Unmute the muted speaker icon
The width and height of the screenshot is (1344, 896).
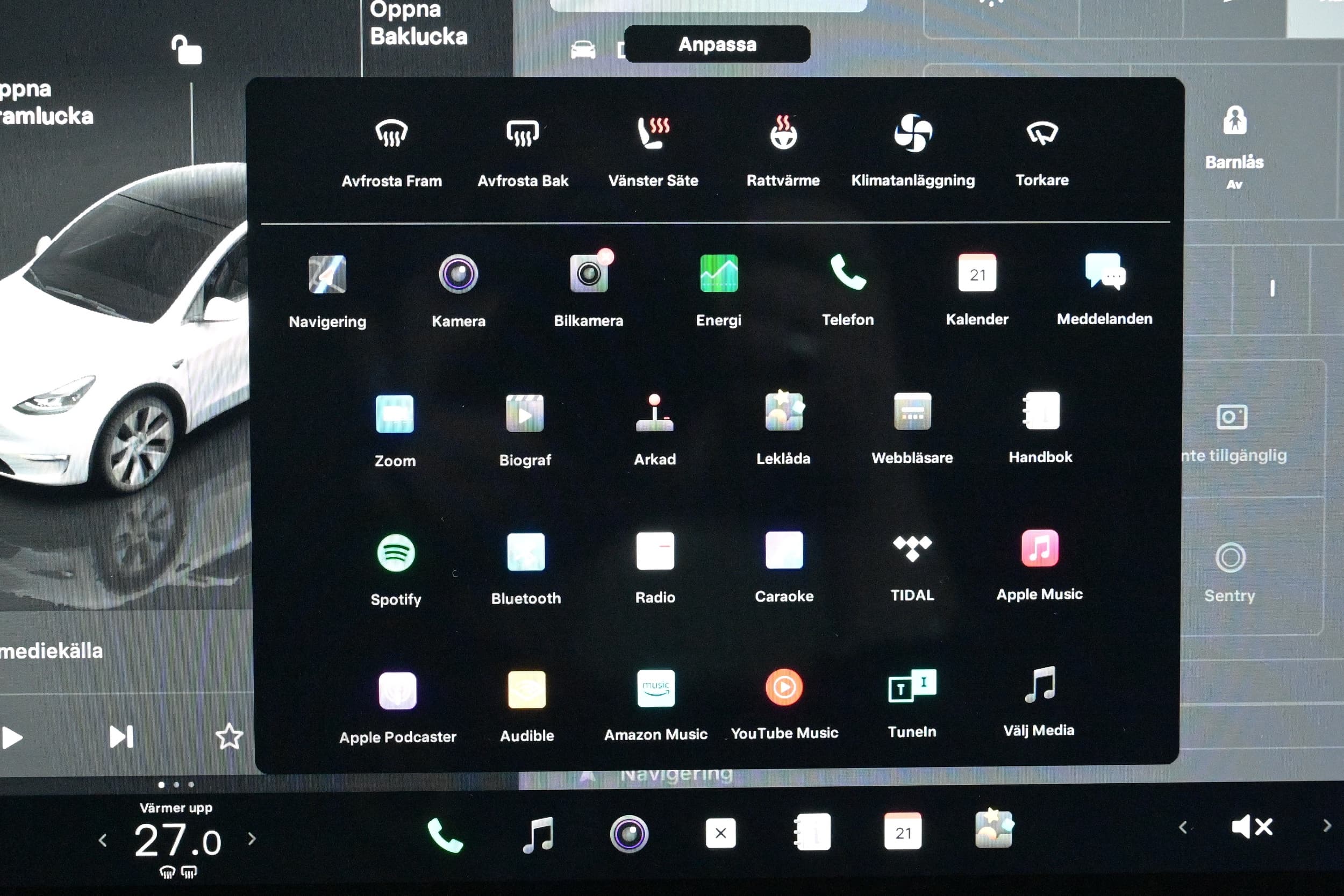pos(1252,827)
